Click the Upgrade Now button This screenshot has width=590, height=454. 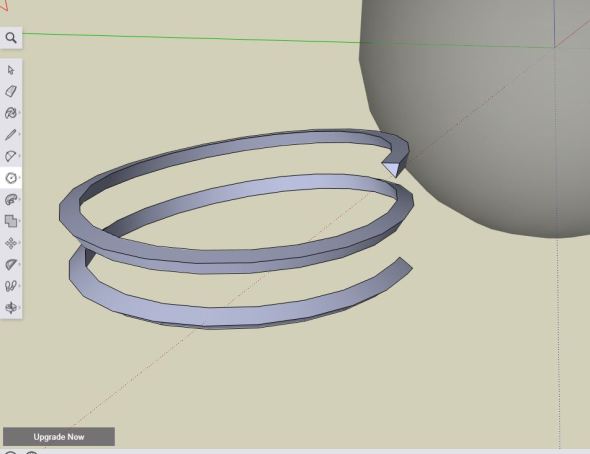59,437
